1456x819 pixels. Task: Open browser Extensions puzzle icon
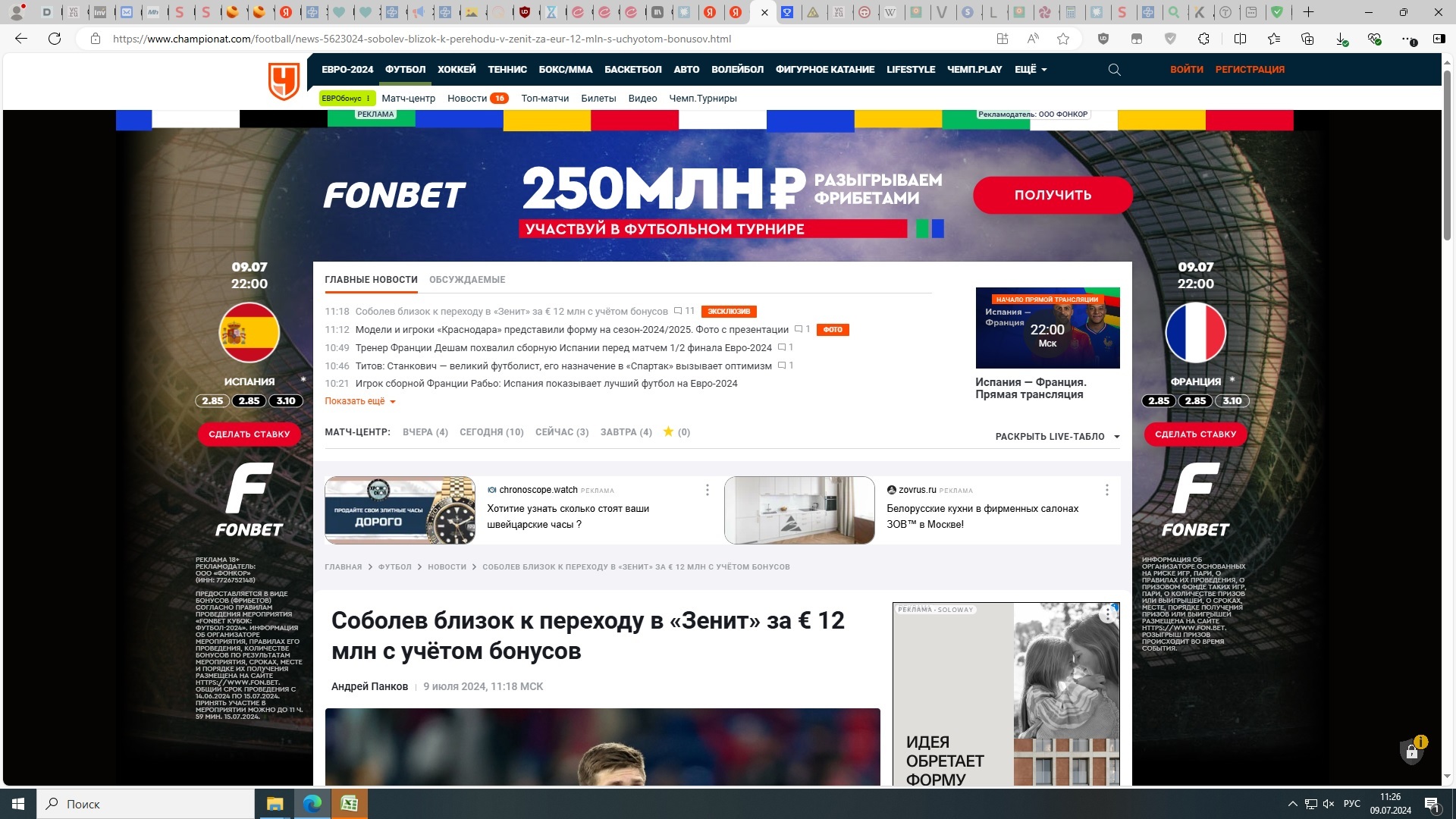click(x=1203, y=39)
